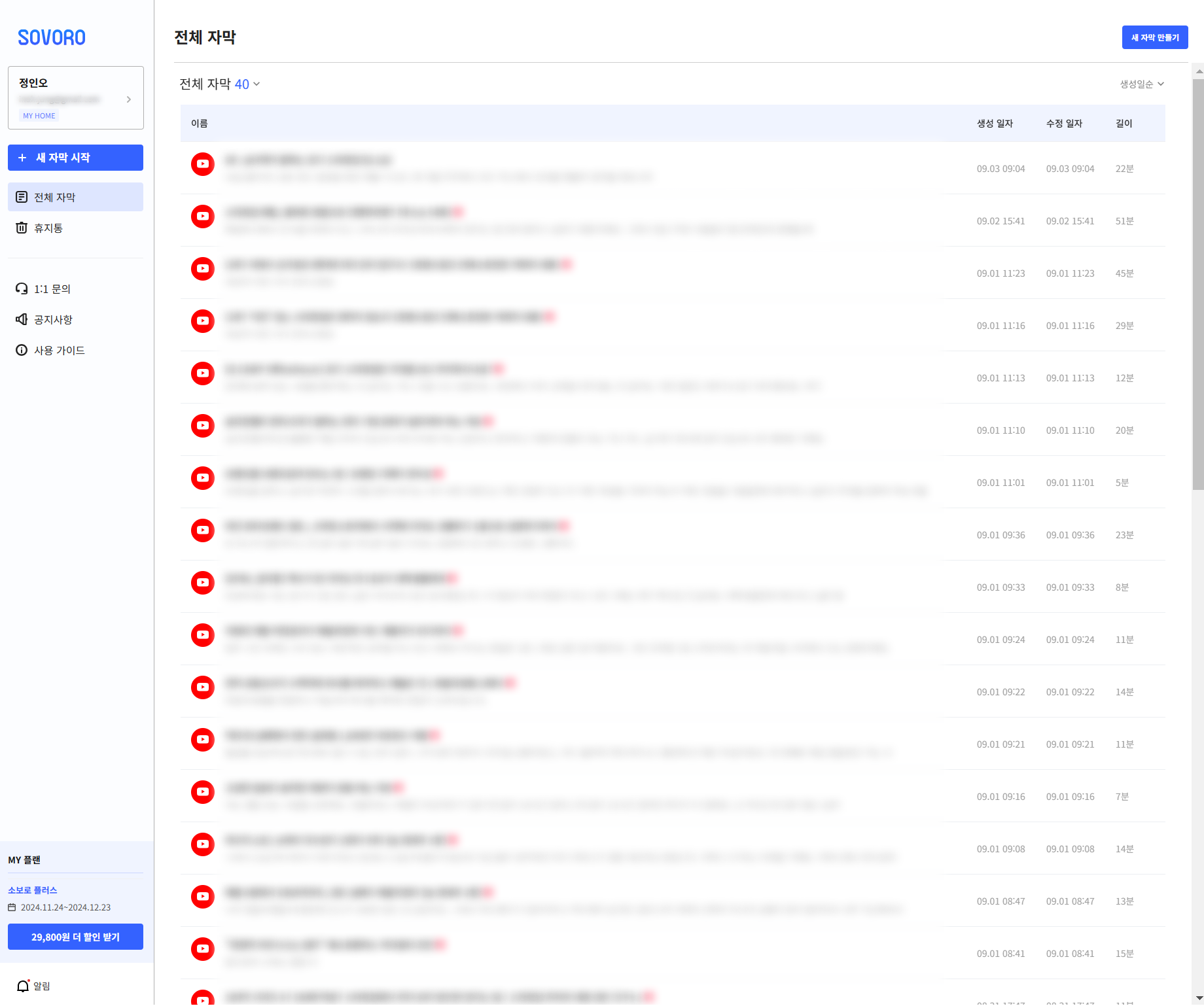1204x1006 pixels.
Task: Select the 전체 자막 sidebar menu
Action: pyautogui.click(x=75, y=197)
